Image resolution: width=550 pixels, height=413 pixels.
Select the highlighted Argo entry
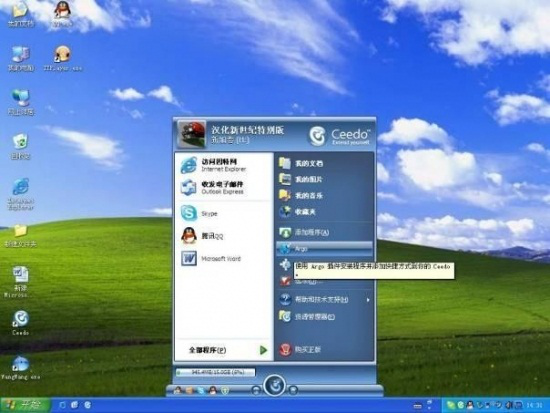tap(324, 248)
